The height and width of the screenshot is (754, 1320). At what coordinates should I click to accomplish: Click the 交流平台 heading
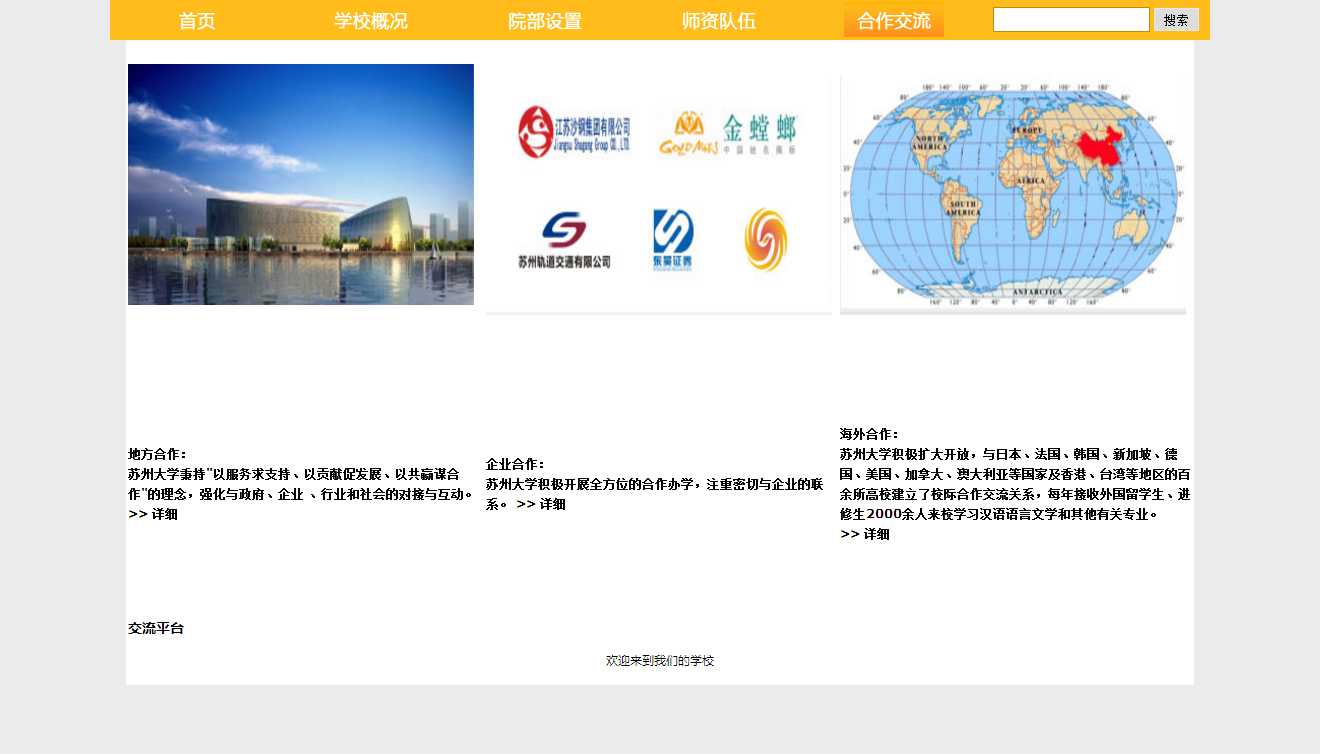click(x=156, y=629)
